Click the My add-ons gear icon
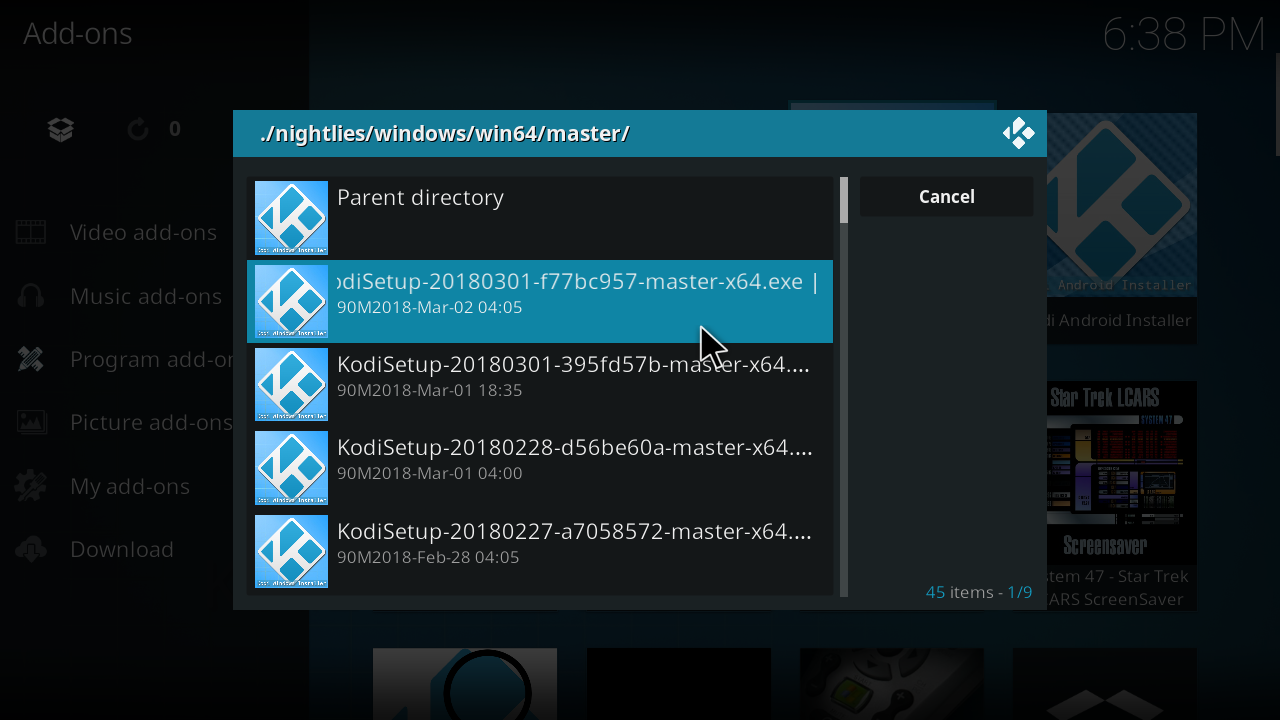 click(x=31, y=486)
